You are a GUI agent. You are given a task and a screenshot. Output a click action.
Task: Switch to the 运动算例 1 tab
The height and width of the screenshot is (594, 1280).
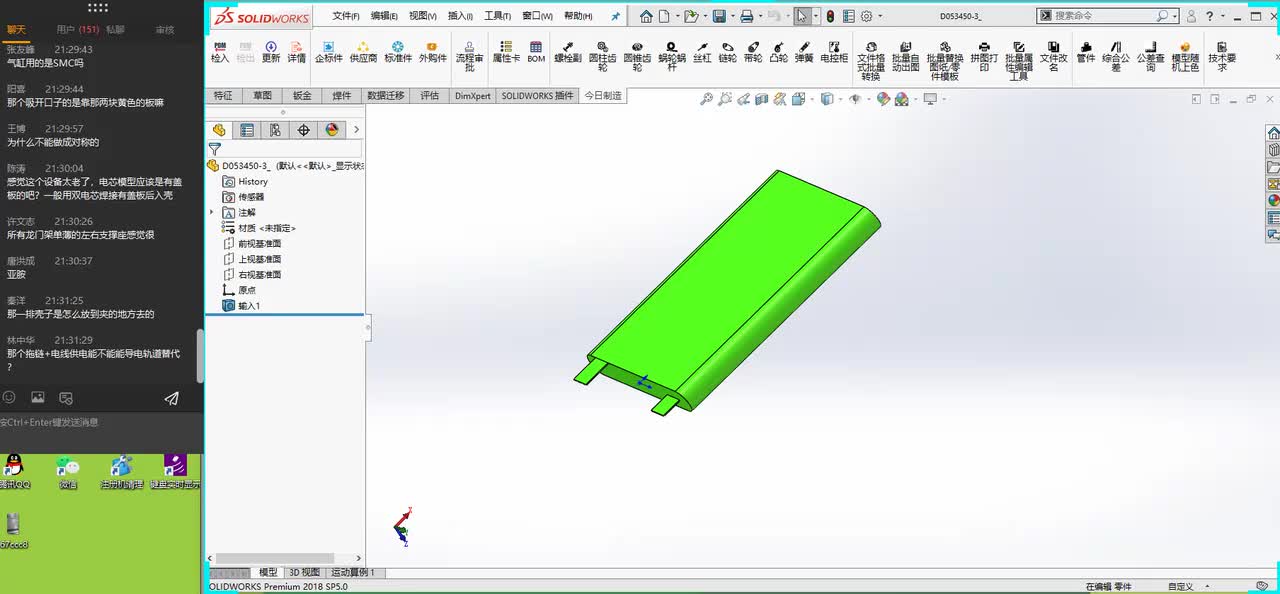pyautogui.click(x=352, y=573)
